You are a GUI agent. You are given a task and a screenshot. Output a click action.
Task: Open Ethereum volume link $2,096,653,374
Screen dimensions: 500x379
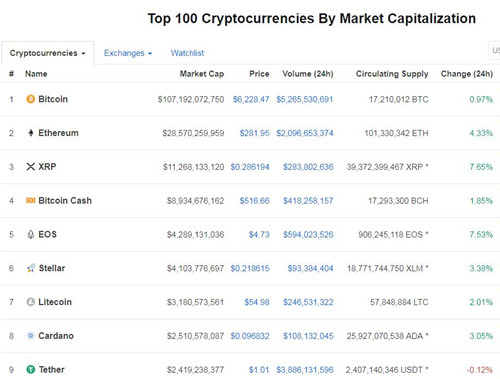pyautogui.click(x=305, y=133)
